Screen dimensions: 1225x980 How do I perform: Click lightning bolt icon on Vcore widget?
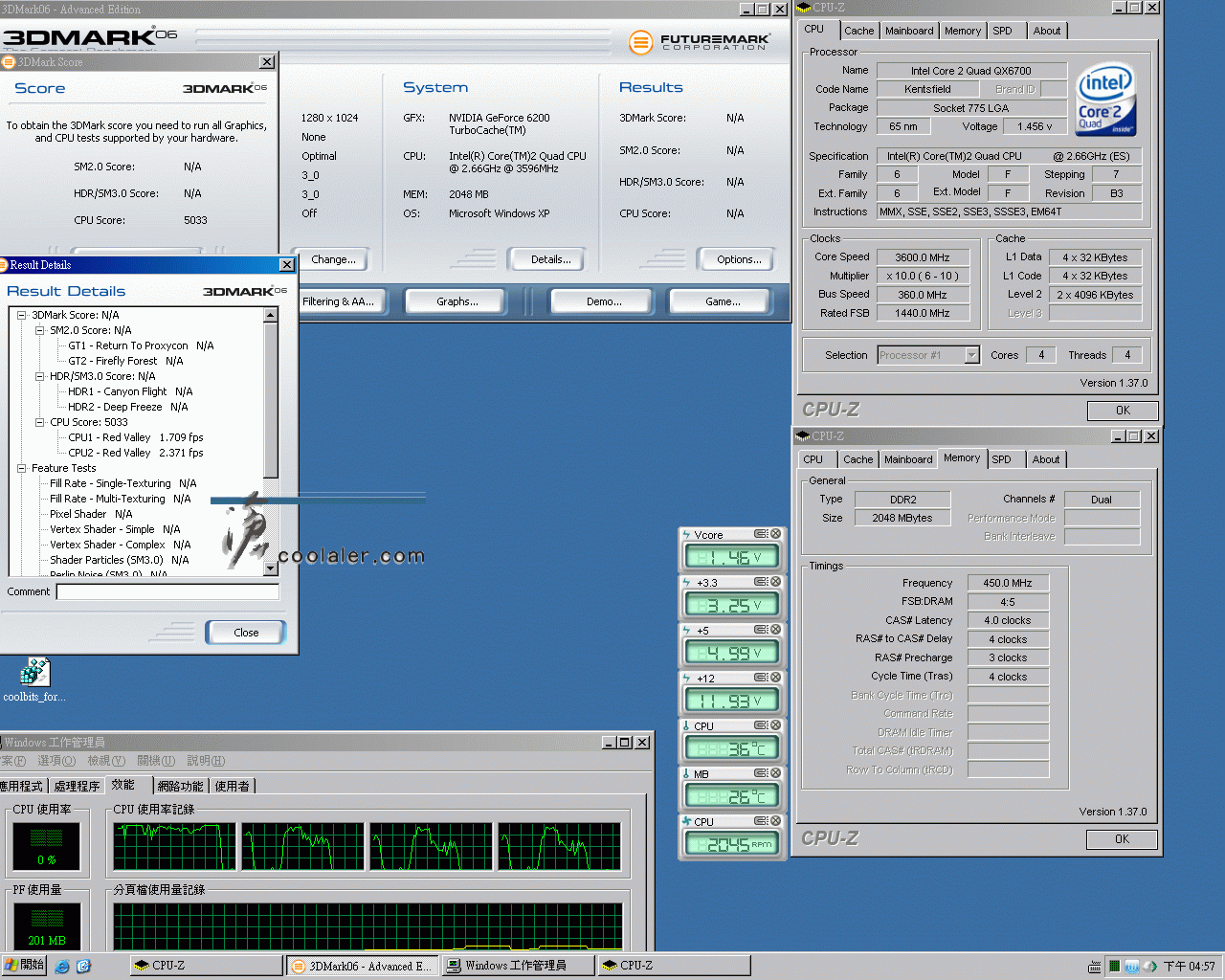(686, 534)
